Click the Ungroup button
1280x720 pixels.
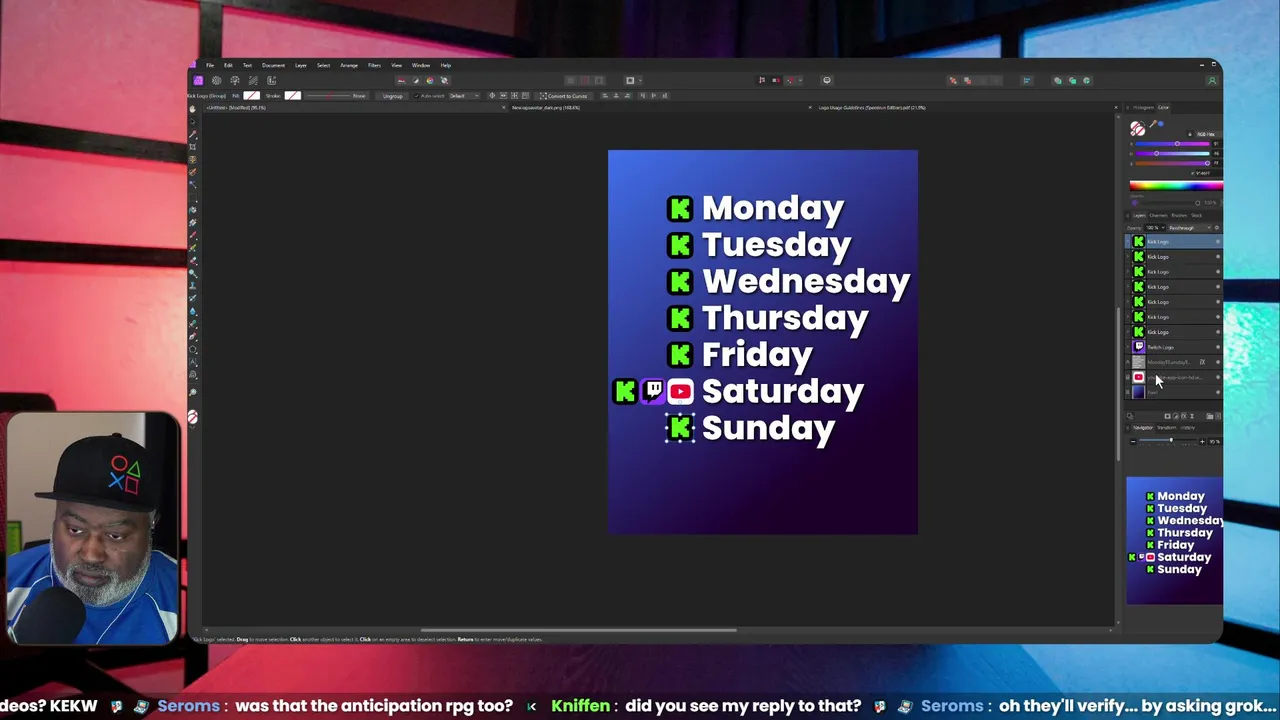coord(392,96)
